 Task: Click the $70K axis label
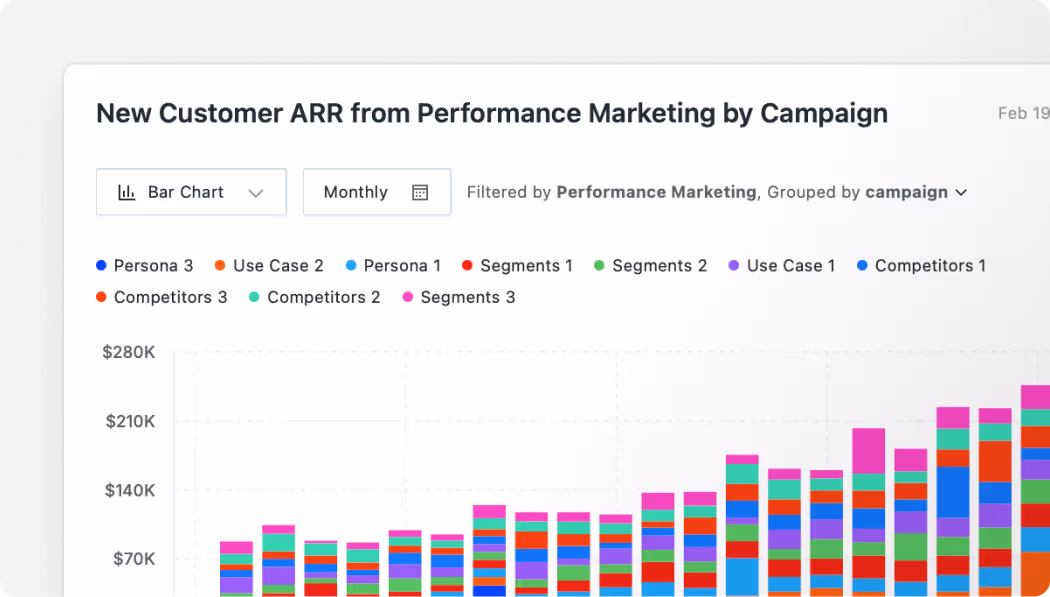(x=133, y=560)
